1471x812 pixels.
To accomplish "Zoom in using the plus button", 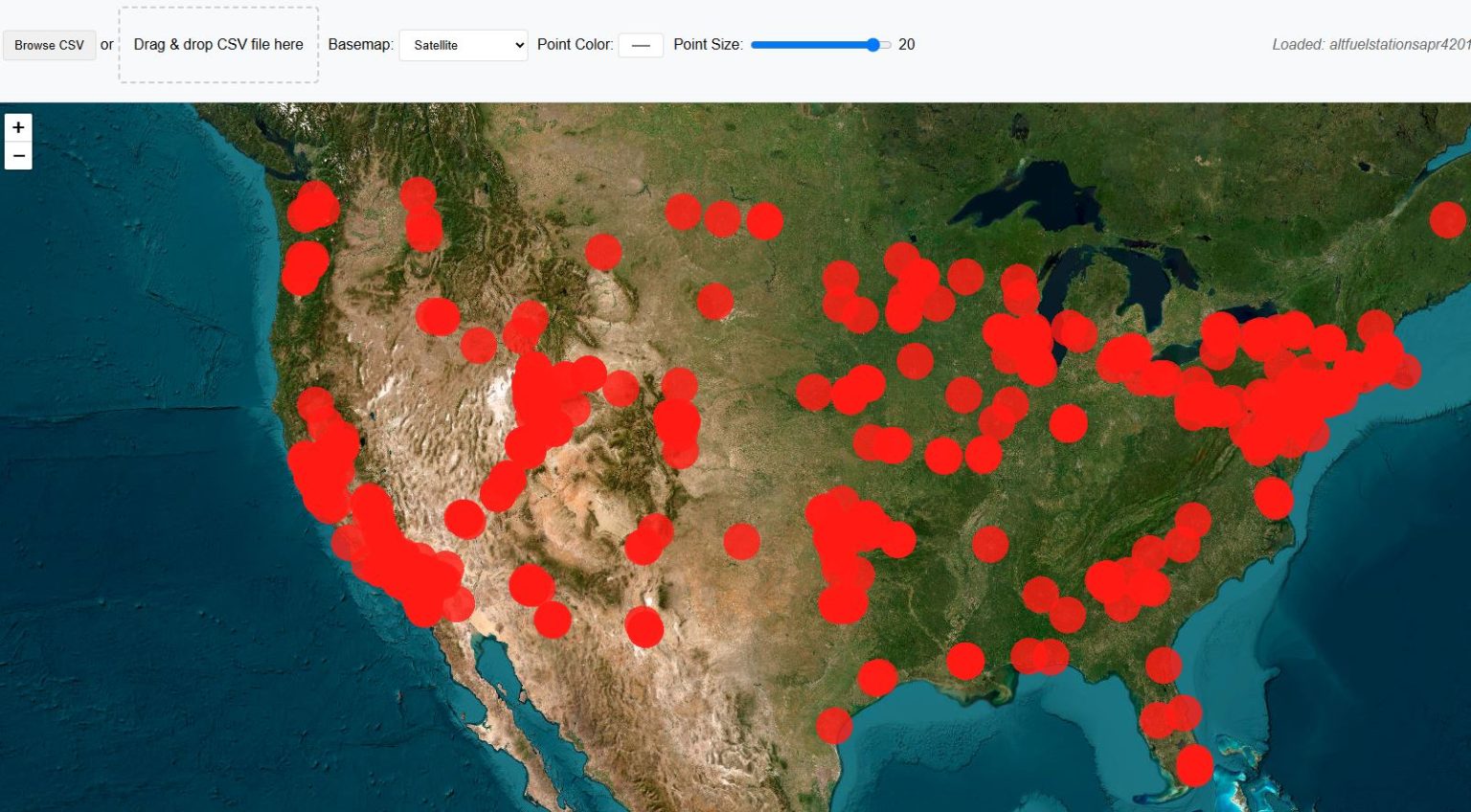I will [17, 126].
